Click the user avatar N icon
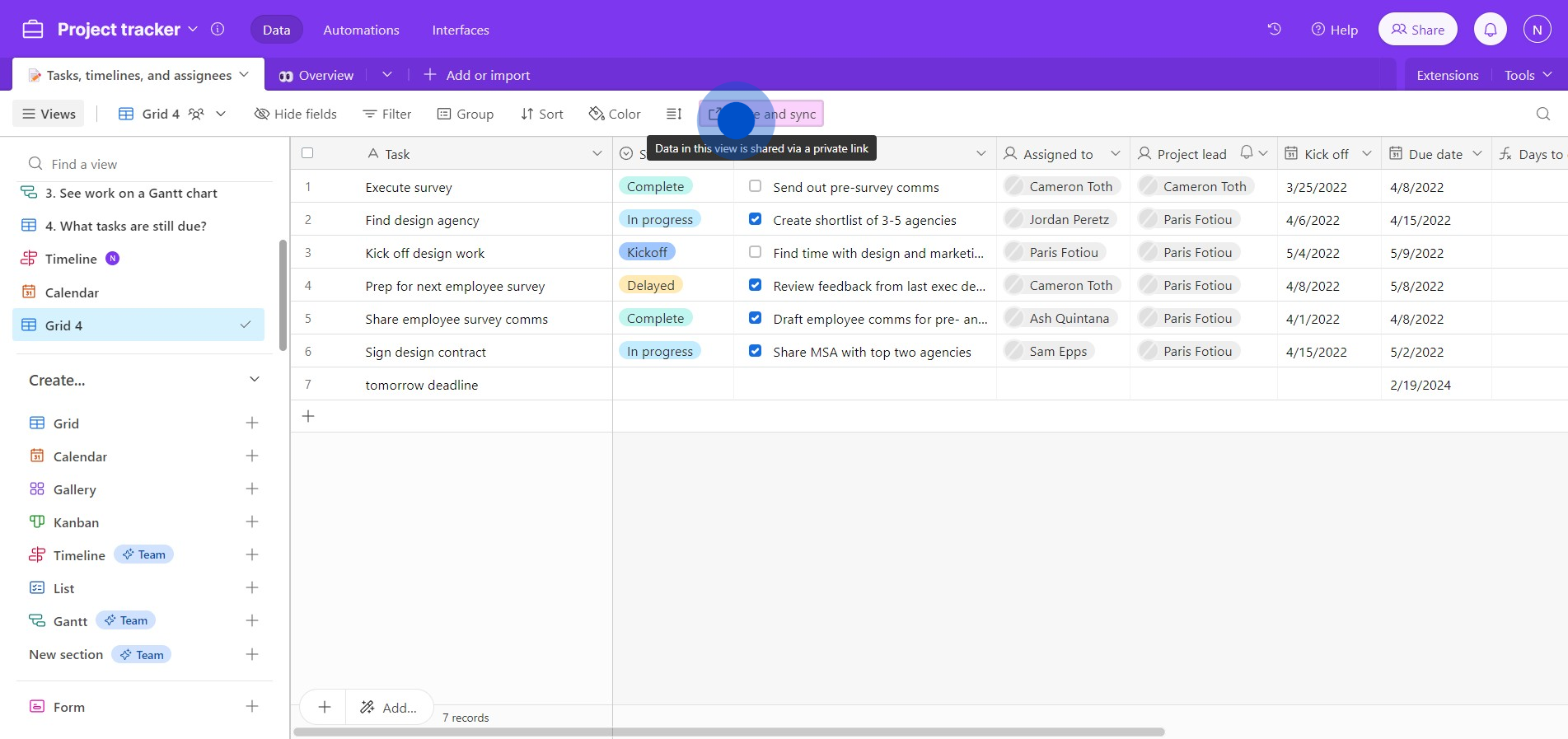 (x=1537, y=30)
